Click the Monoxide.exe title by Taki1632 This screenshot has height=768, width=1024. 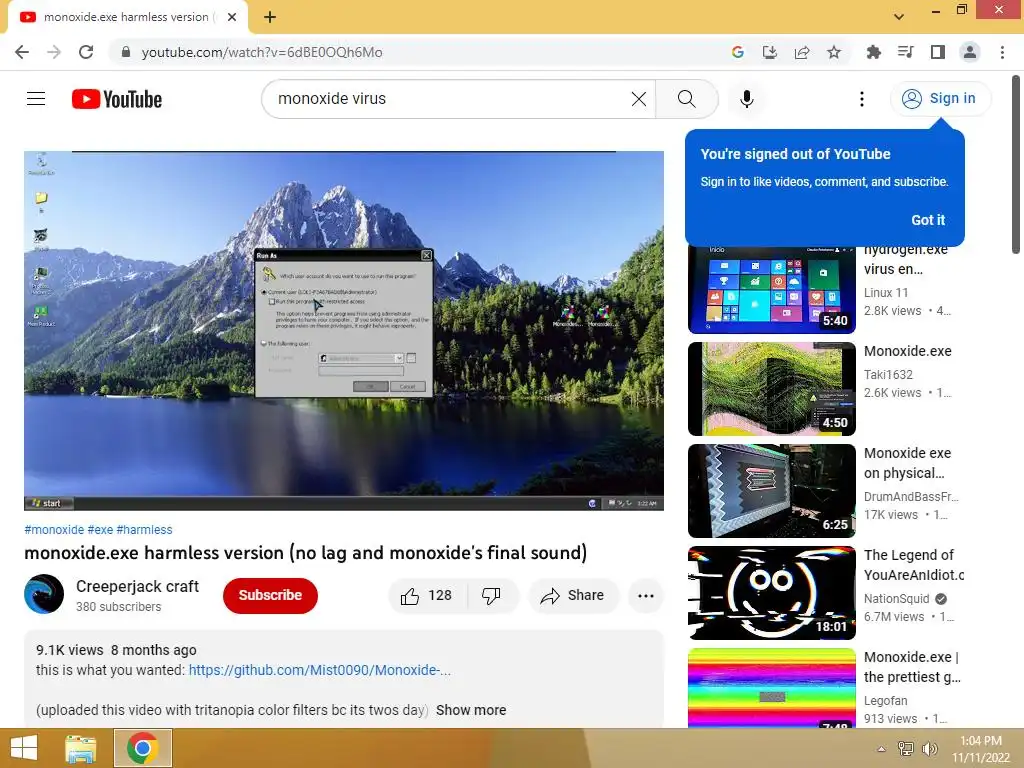pyautogui.click(x=908, y=351)
